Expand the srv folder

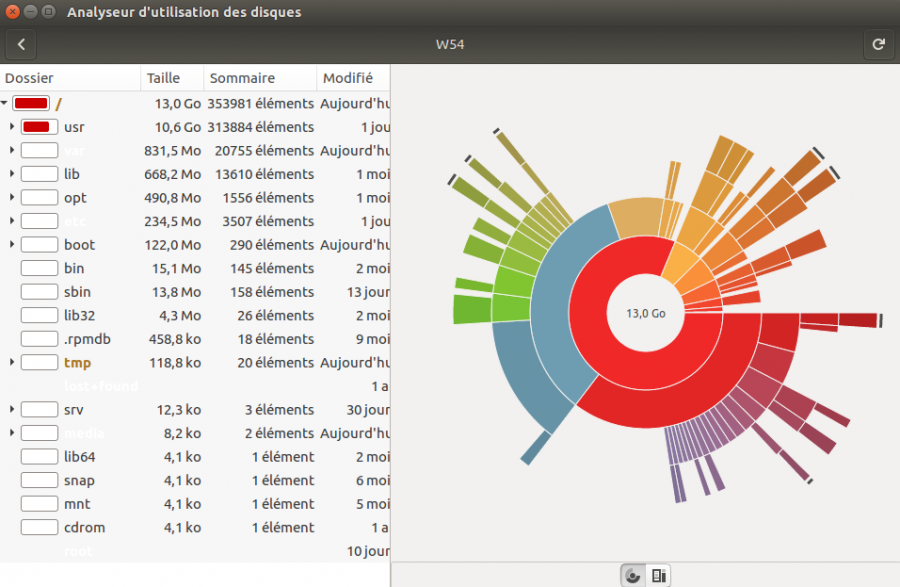coord(12,410)
